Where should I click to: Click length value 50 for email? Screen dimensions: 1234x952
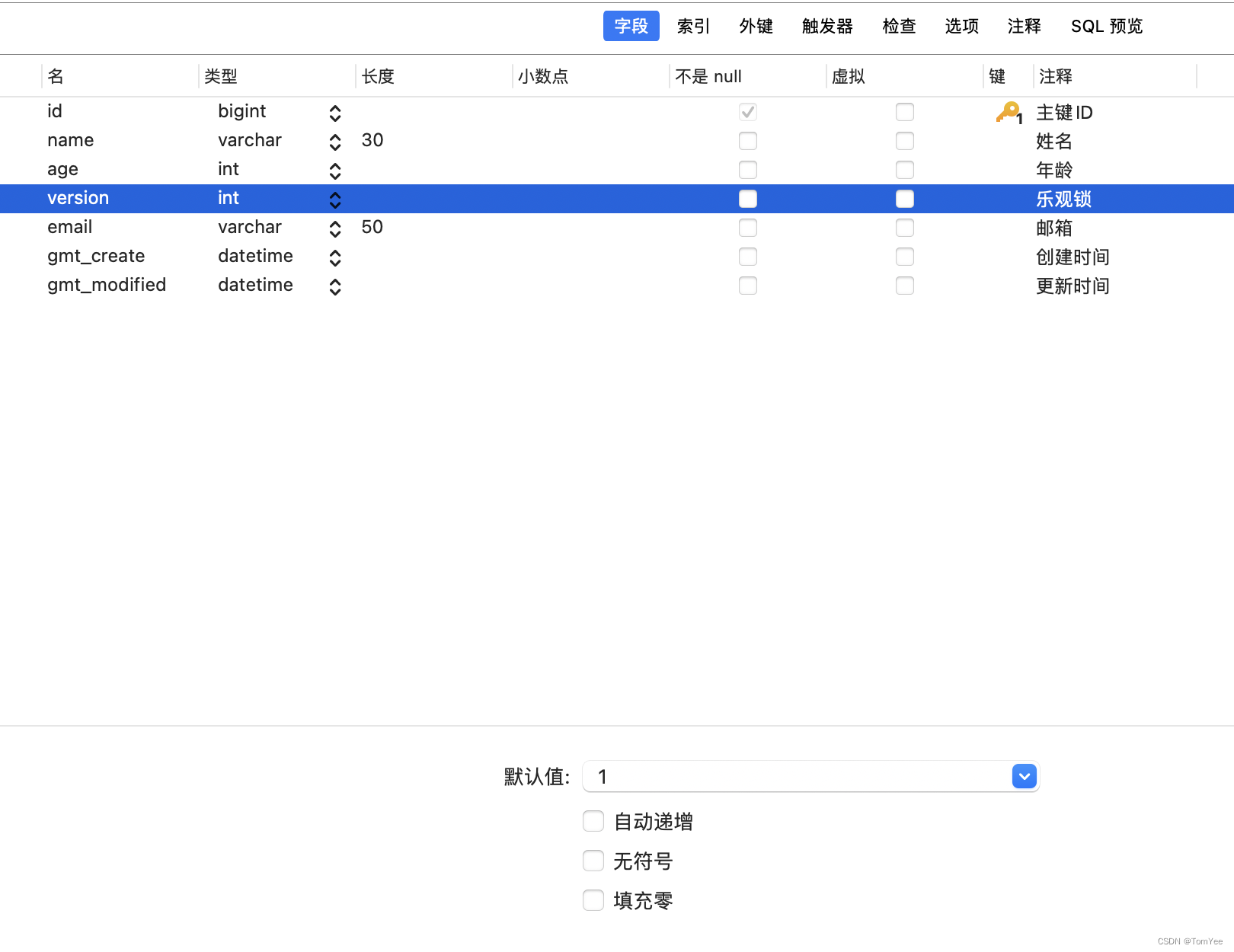tap(372, 227)
